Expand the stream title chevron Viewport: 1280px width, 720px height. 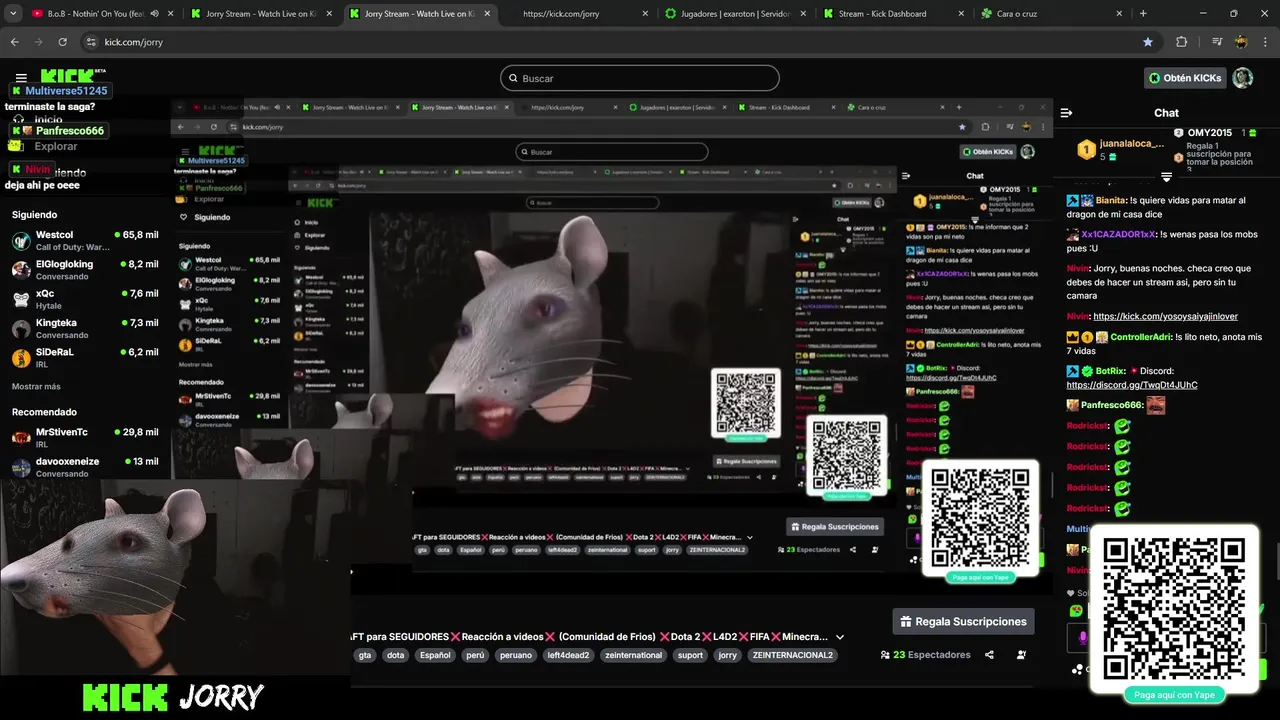[840, 637]
